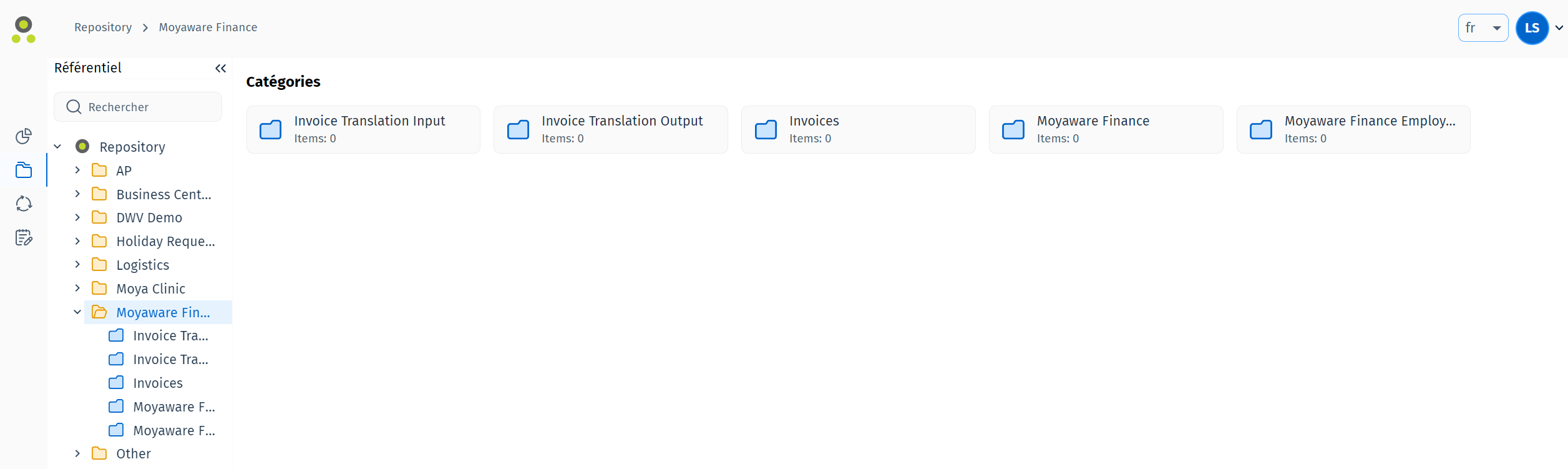Open the fr language dropdown
The image size is (1568, 469).
(1483, 28)
